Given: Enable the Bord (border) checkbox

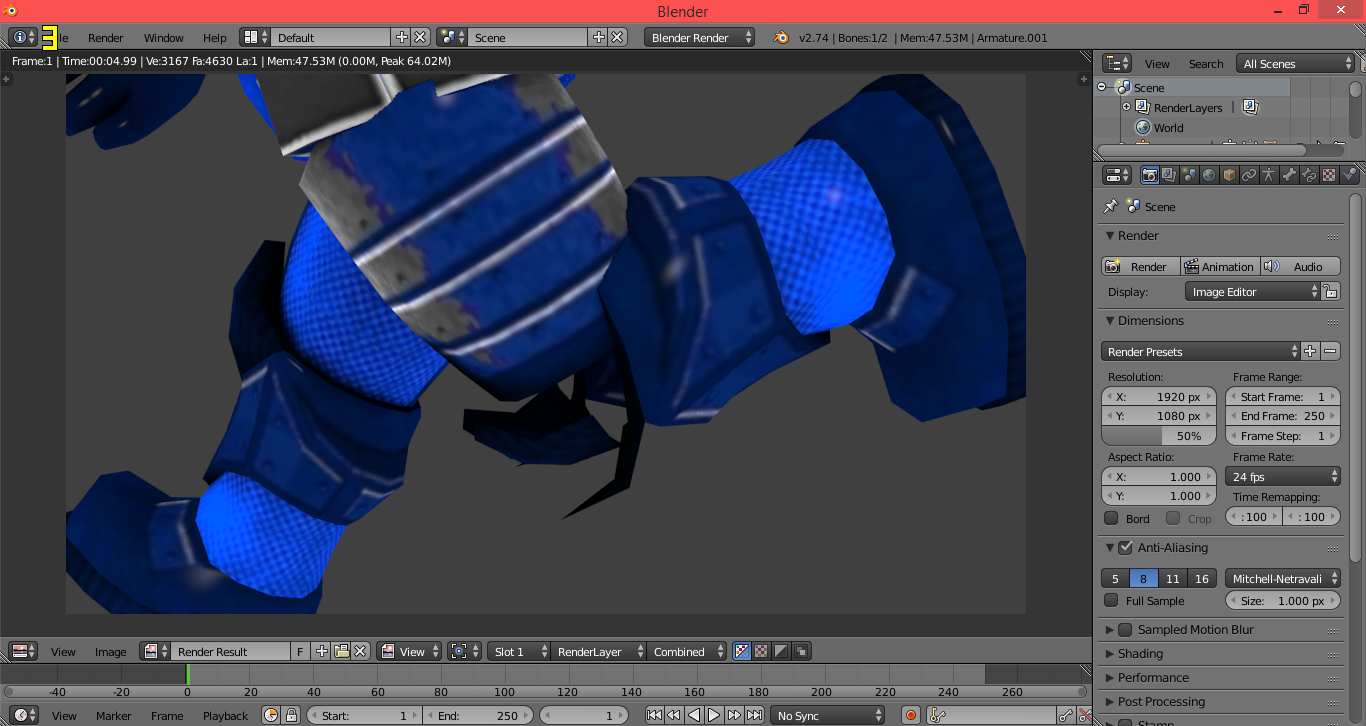Looking at the screenshot, I should pos(1111,518).
